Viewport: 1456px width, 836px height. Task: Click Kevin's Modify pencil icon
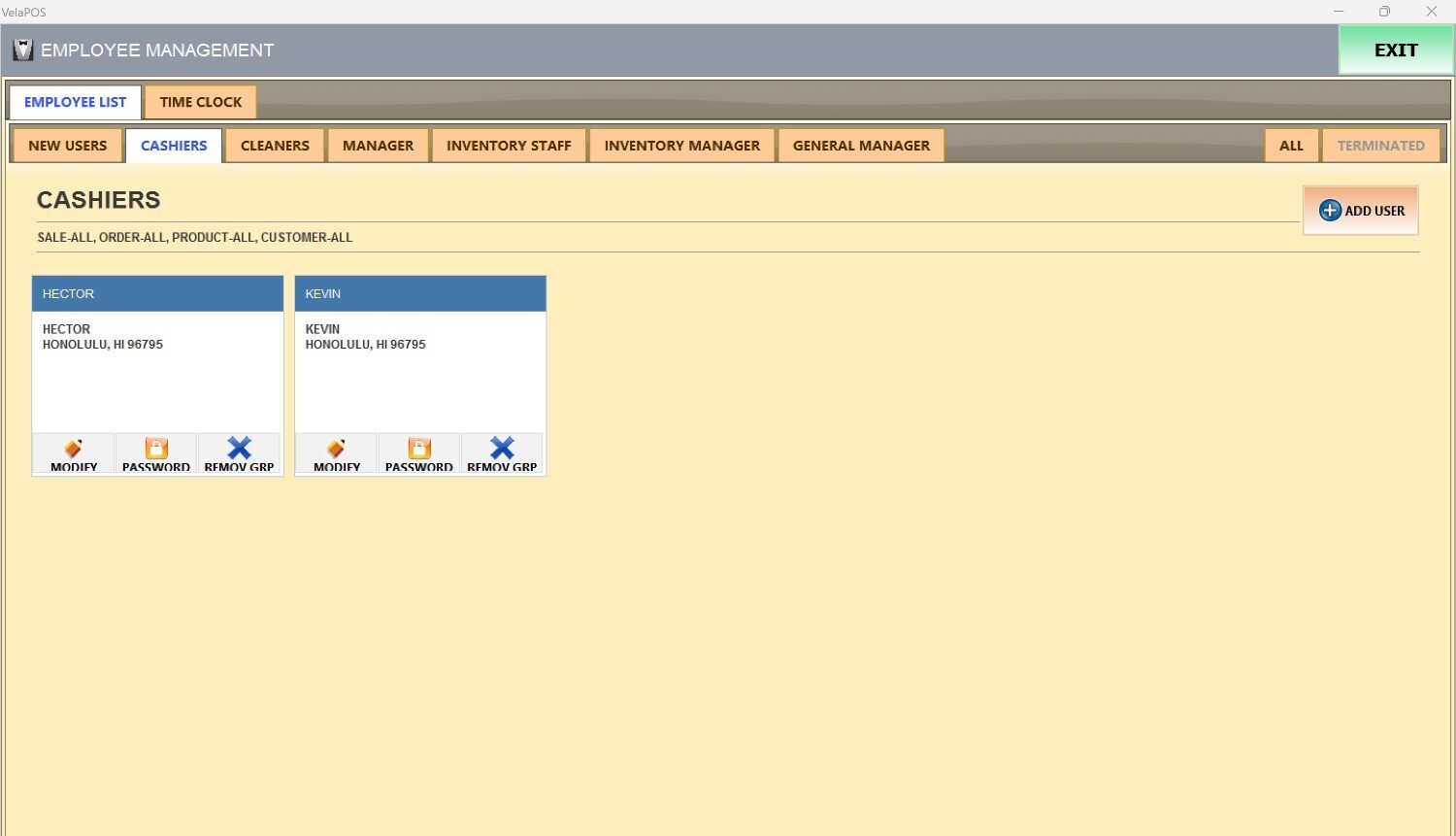[x=337, y=449]
